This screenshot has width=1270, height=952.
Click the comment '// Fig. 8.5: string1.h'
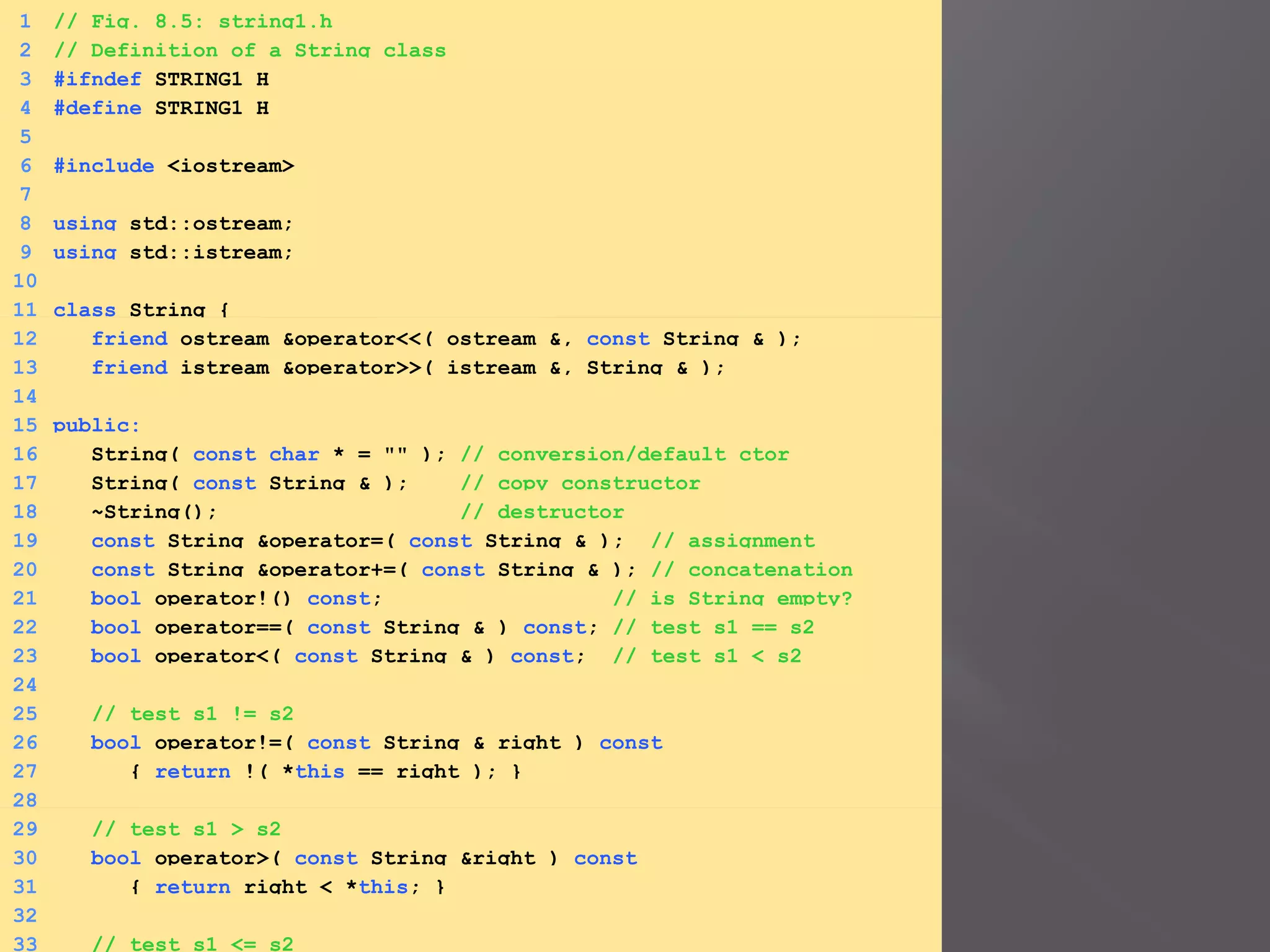[193, 22]
